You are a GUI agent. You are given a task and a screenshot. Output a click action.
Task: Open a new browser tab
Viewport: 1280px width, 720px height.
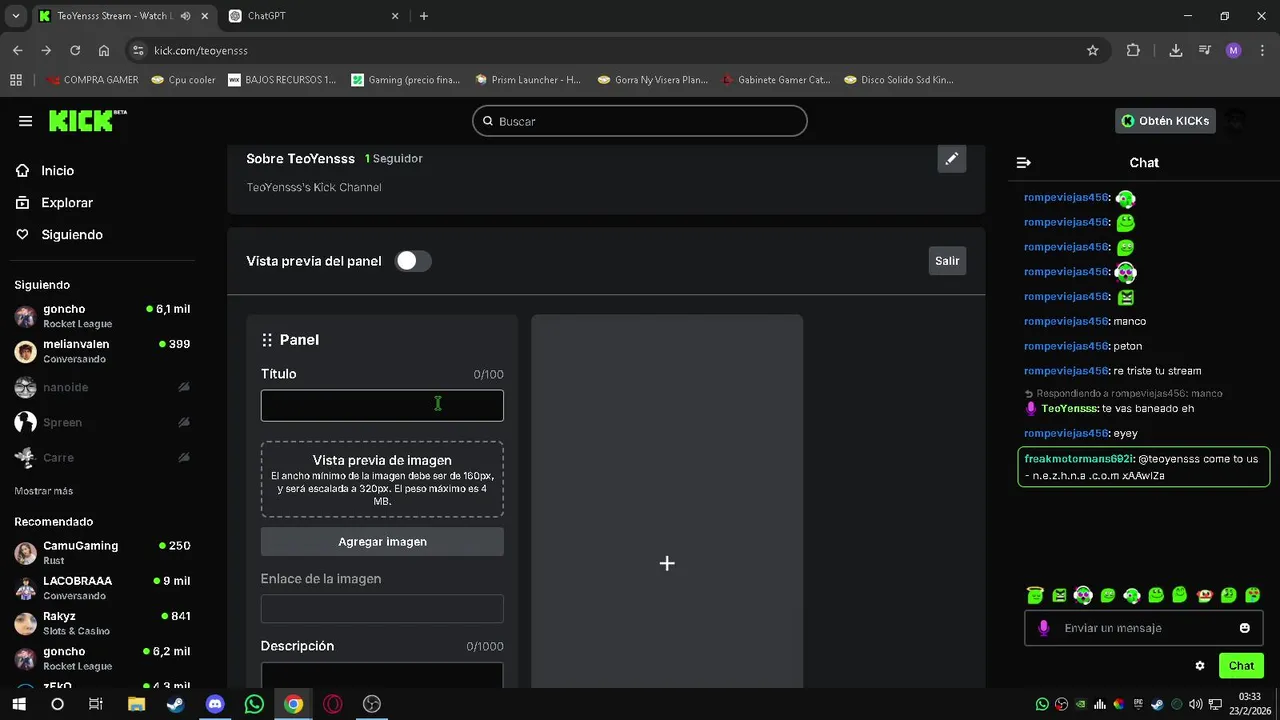pos(424,16)
